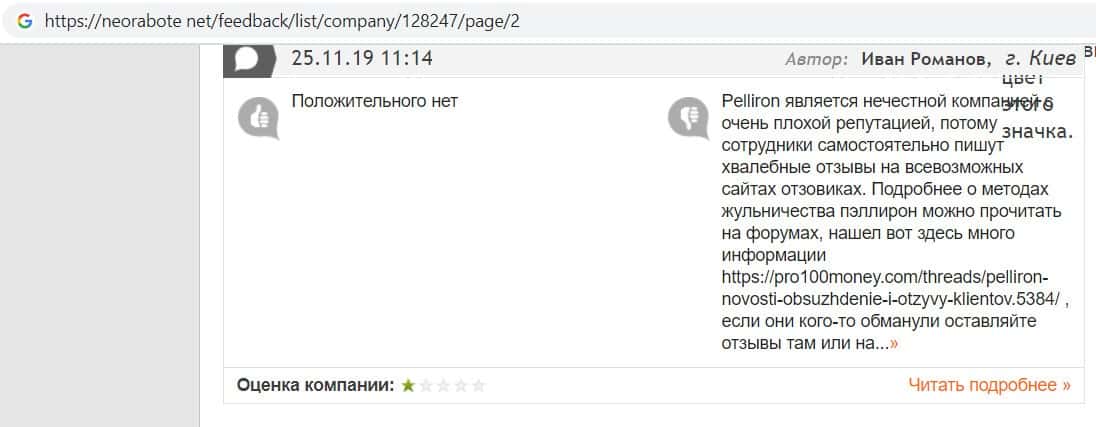
Task: Click the 'Оценка компании:' label
Action: [x=316, y=385]
